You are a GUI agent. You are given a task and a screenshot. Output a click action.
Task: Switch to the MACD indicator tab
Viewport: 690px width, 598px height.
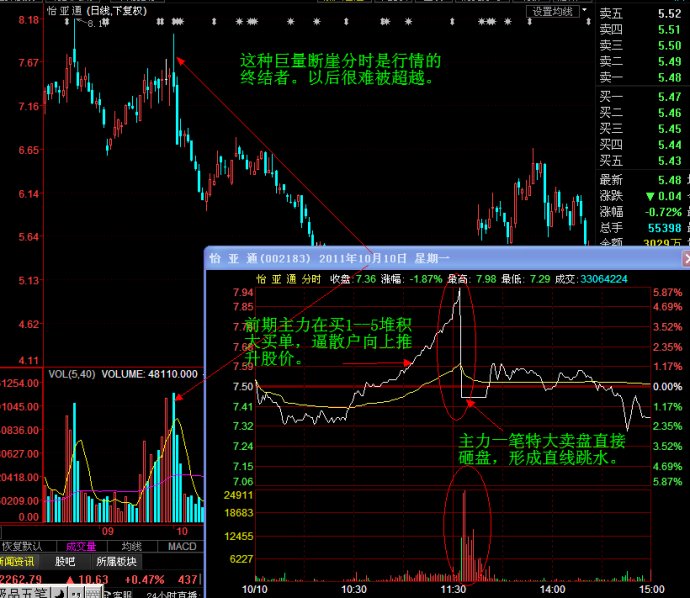pyautogui.click(x=181, y=546)
